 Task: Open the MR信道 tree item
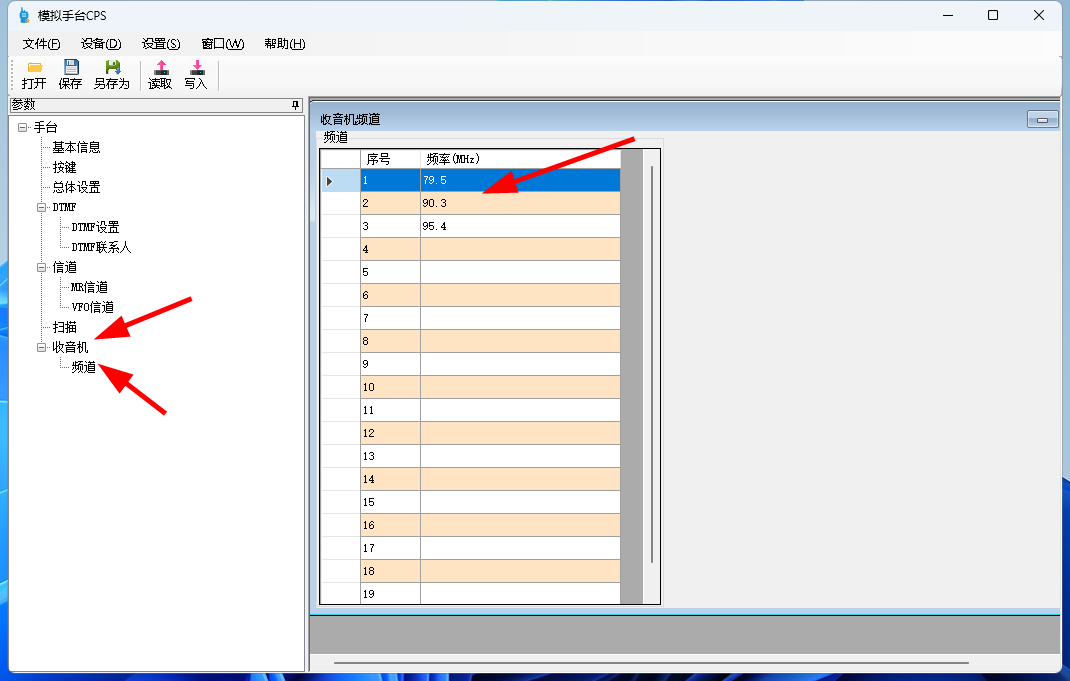pyautogui.click(x=90, y=287)
